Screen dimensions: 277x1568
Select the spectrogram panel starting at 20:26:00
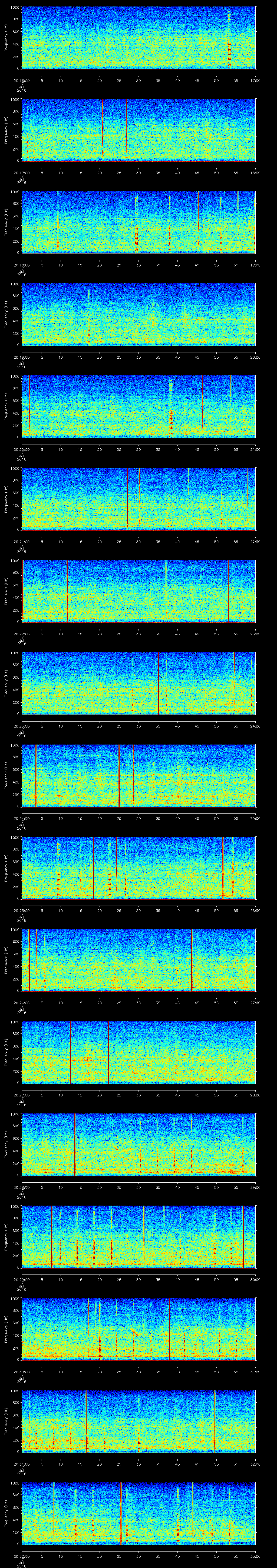[x=139, y=960]
